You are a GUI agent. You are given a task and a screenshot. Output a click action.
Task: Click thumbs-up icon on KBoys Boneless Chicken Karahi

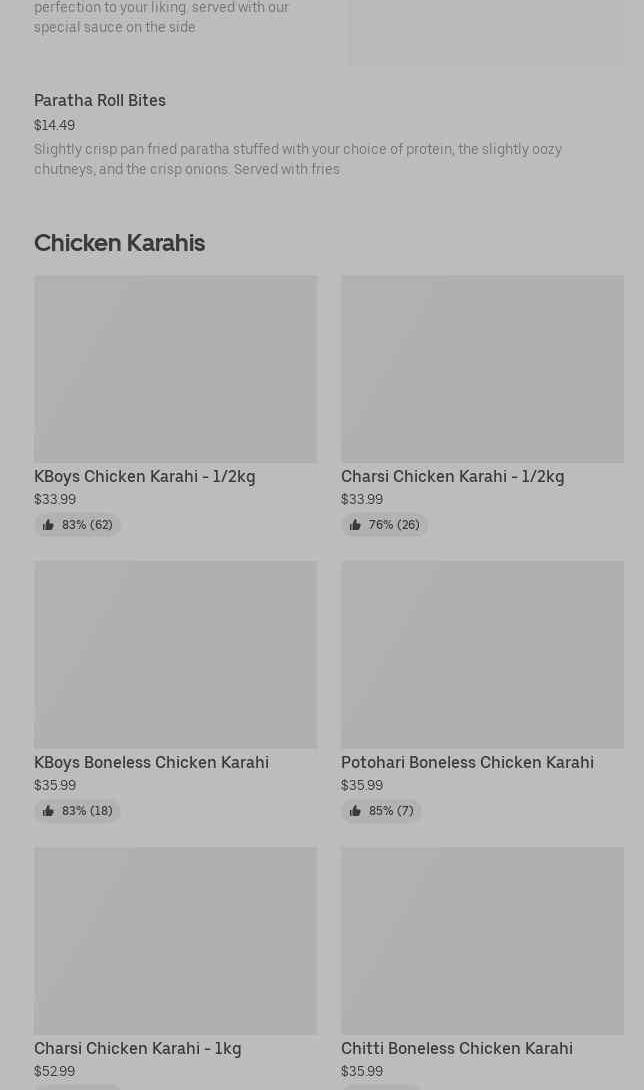[48, 811]
